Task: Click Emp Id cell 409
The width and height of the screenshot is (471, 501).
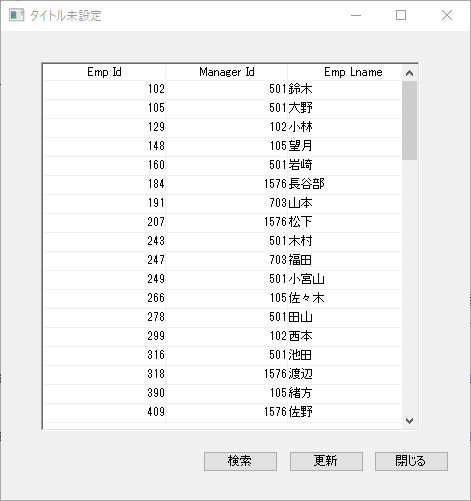Action: point(104,412)
